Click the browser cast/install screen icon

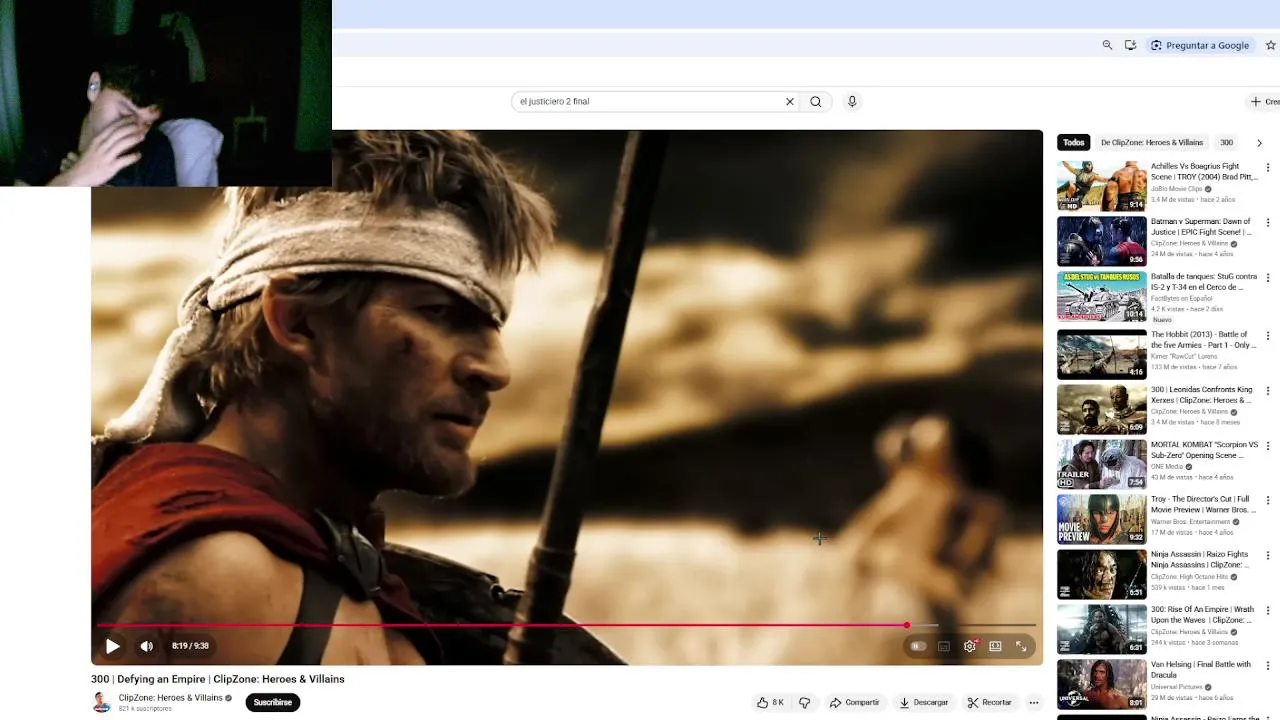1130,45
